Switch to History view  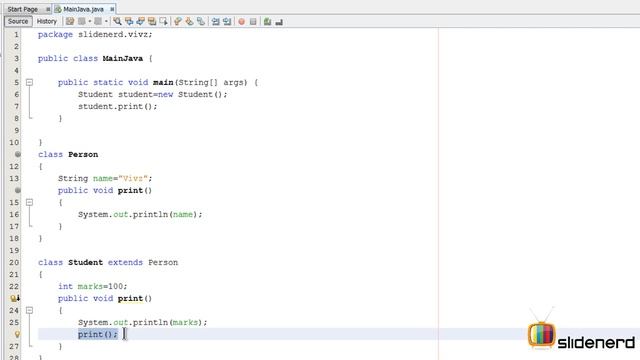pyautogui.click(x=47, y=21)
